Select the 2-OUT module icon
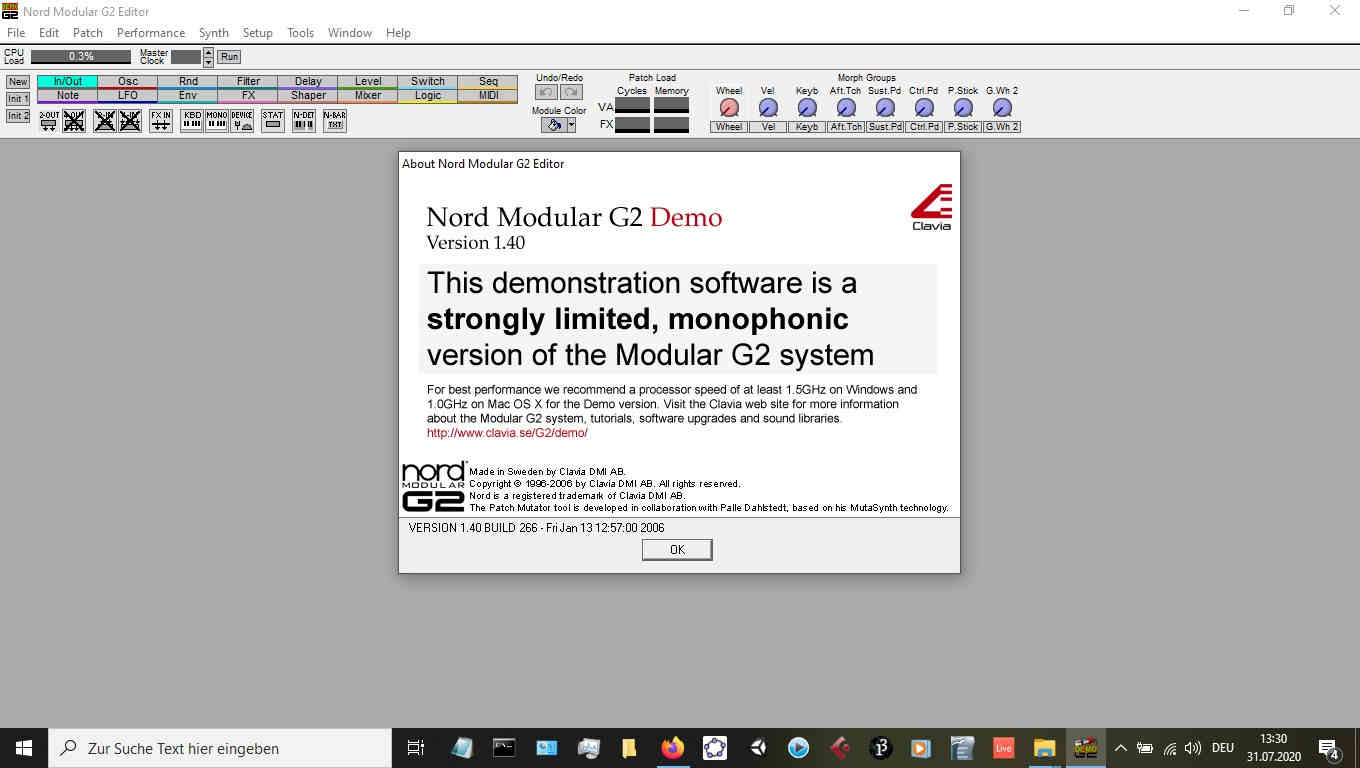The image size is (1360, 768). point(49,121)
